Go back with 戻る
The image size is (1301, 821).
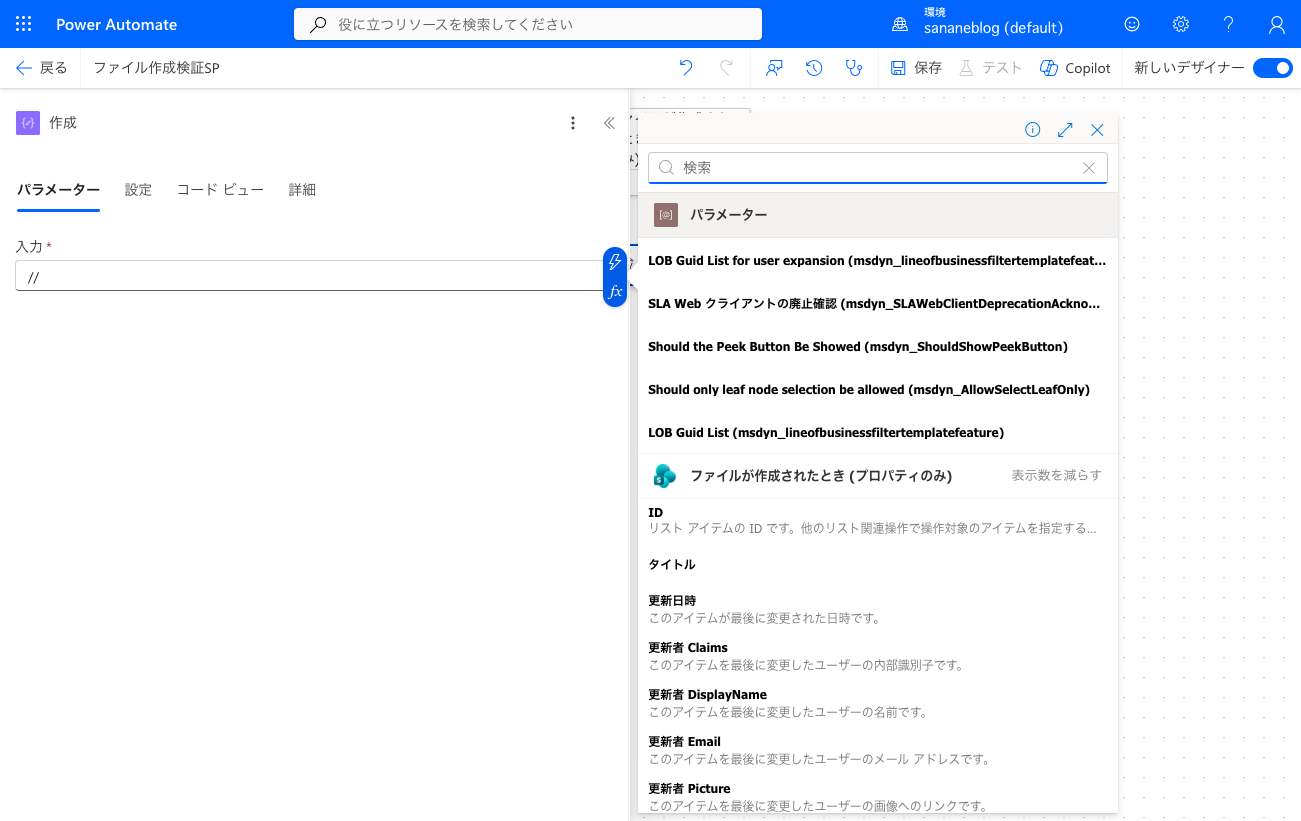[x=41, y=68]
